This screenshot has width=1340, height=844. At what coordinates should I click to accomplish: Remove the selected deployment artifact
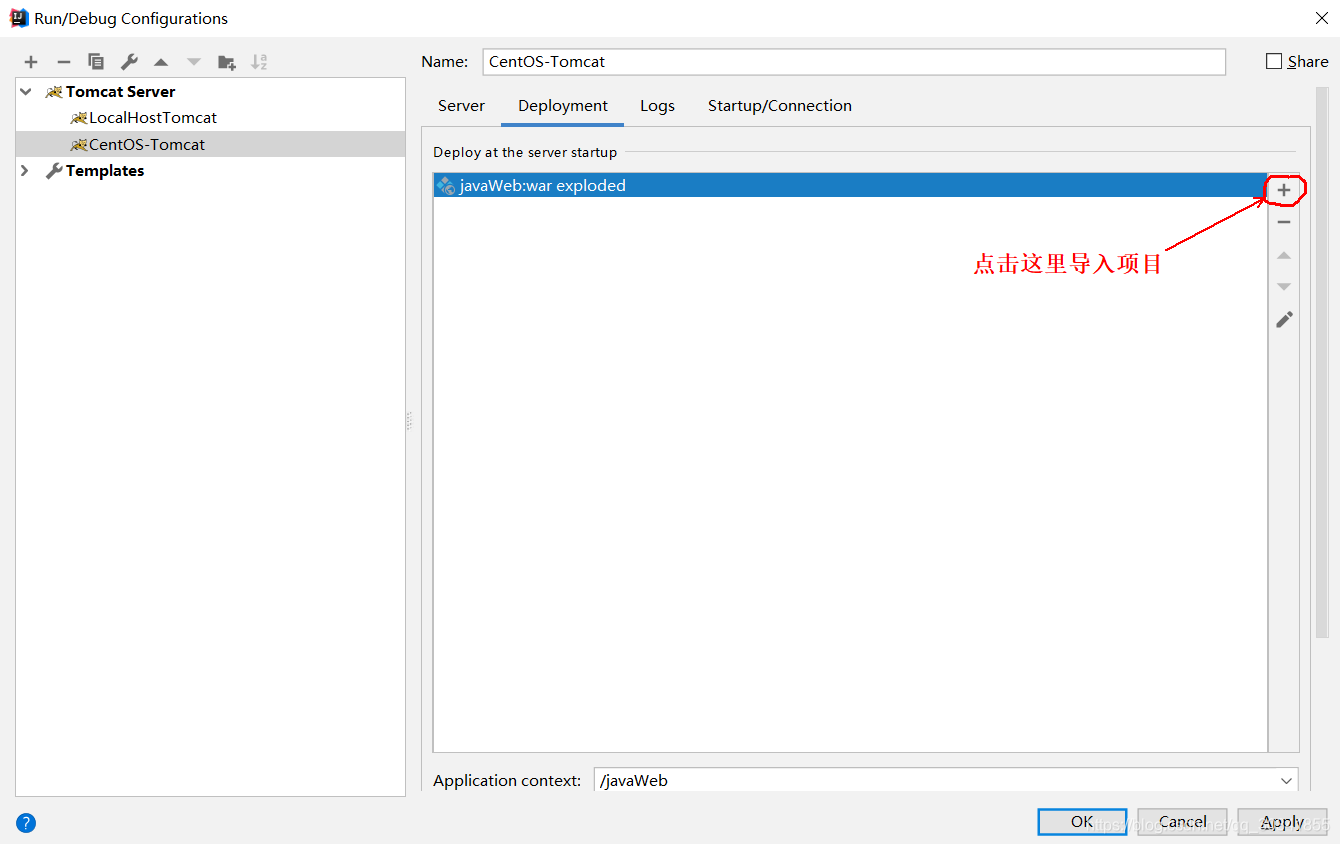pyautogui.click(x=1284, y=222)
